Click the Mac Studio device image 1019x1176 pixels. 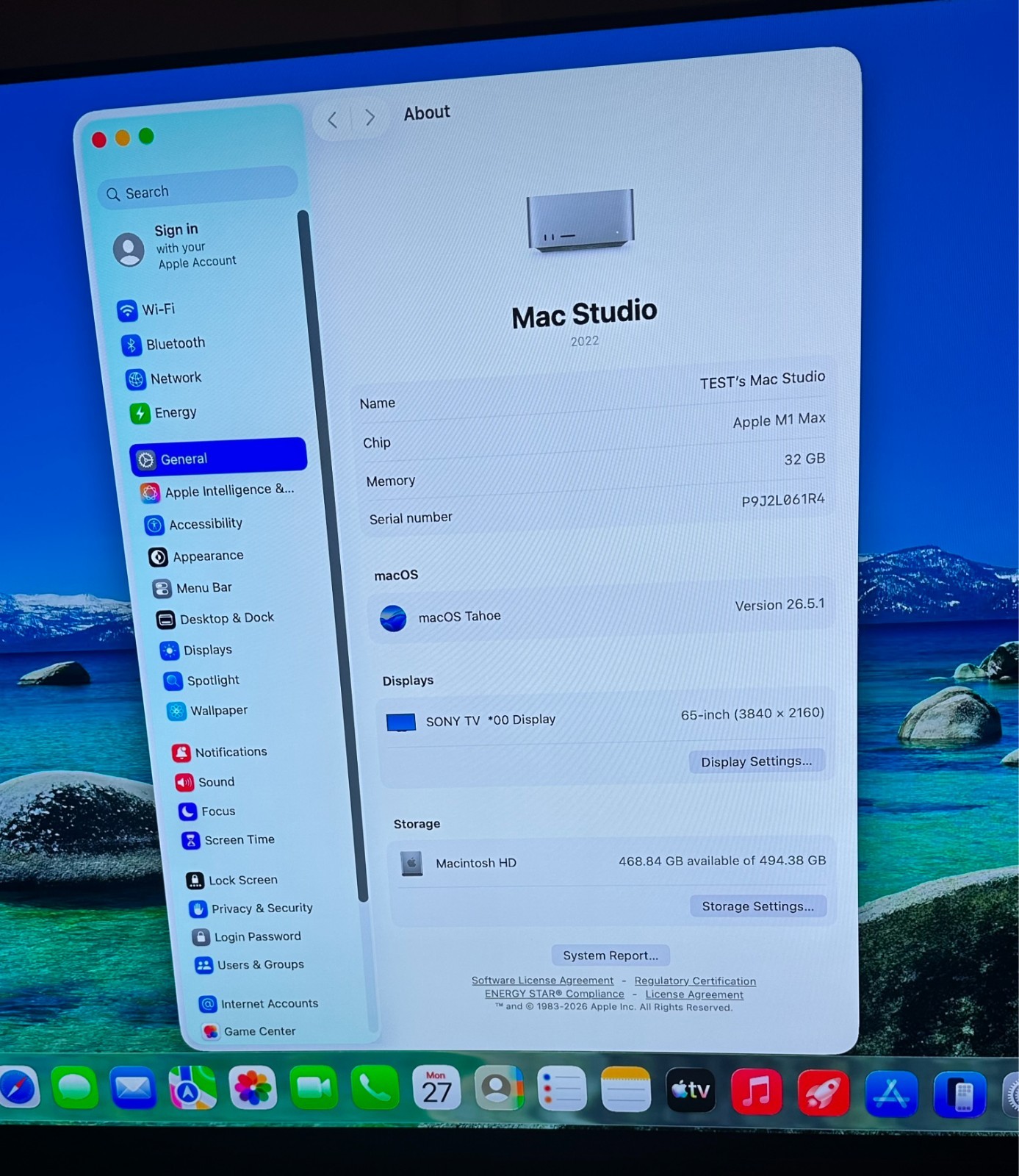pos(580,220)
